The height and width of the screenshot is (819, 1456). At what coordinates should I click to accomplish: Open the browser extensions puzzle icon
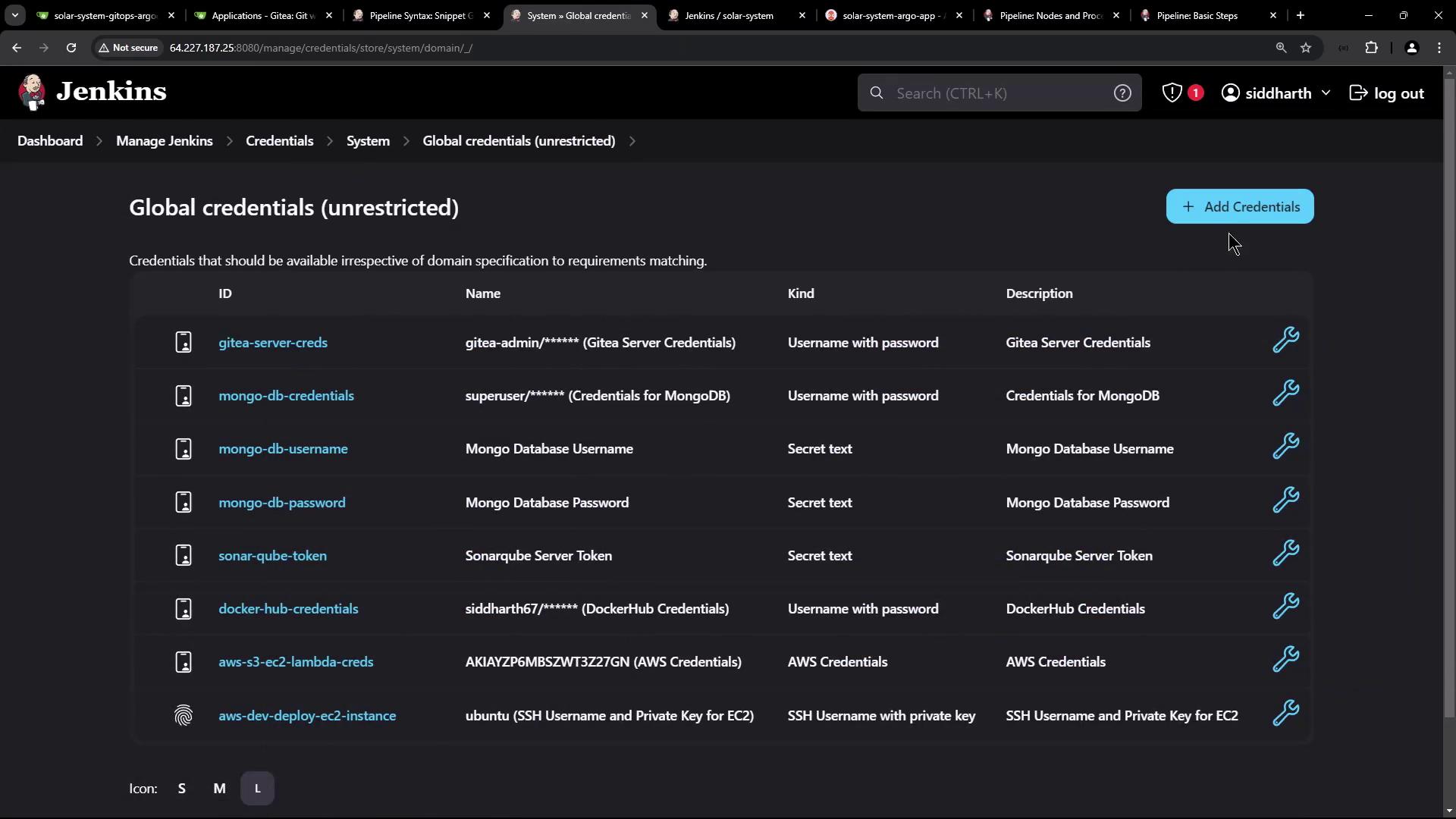(1371, 48)
